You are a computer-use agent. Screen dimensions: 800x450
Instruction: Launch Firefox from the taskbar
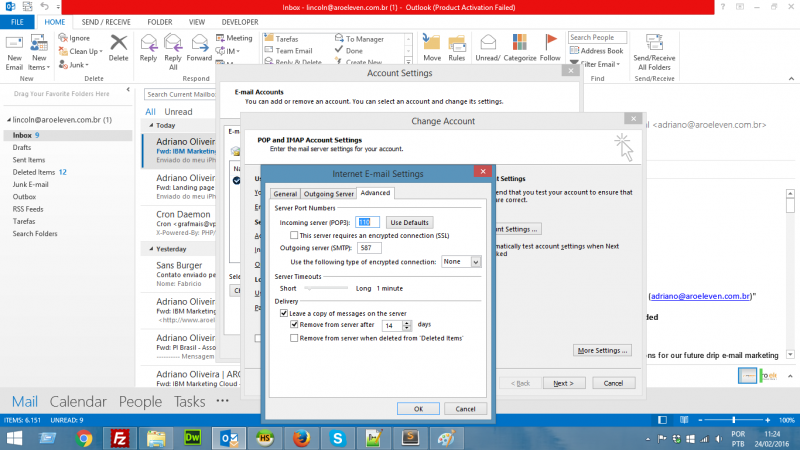coord(301,437)
